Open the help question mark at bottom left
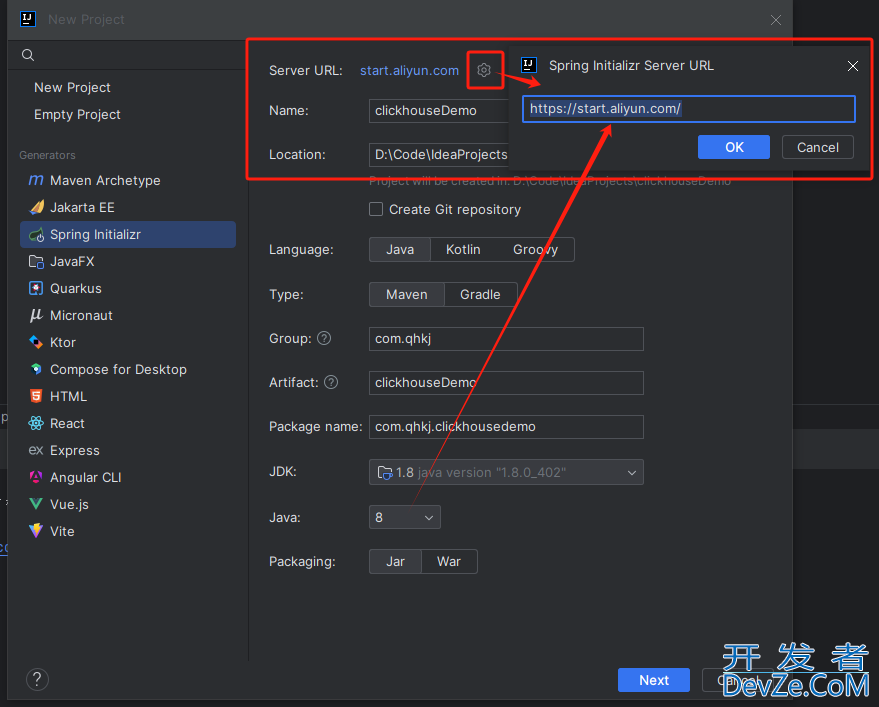 click(x=37, y=680)
